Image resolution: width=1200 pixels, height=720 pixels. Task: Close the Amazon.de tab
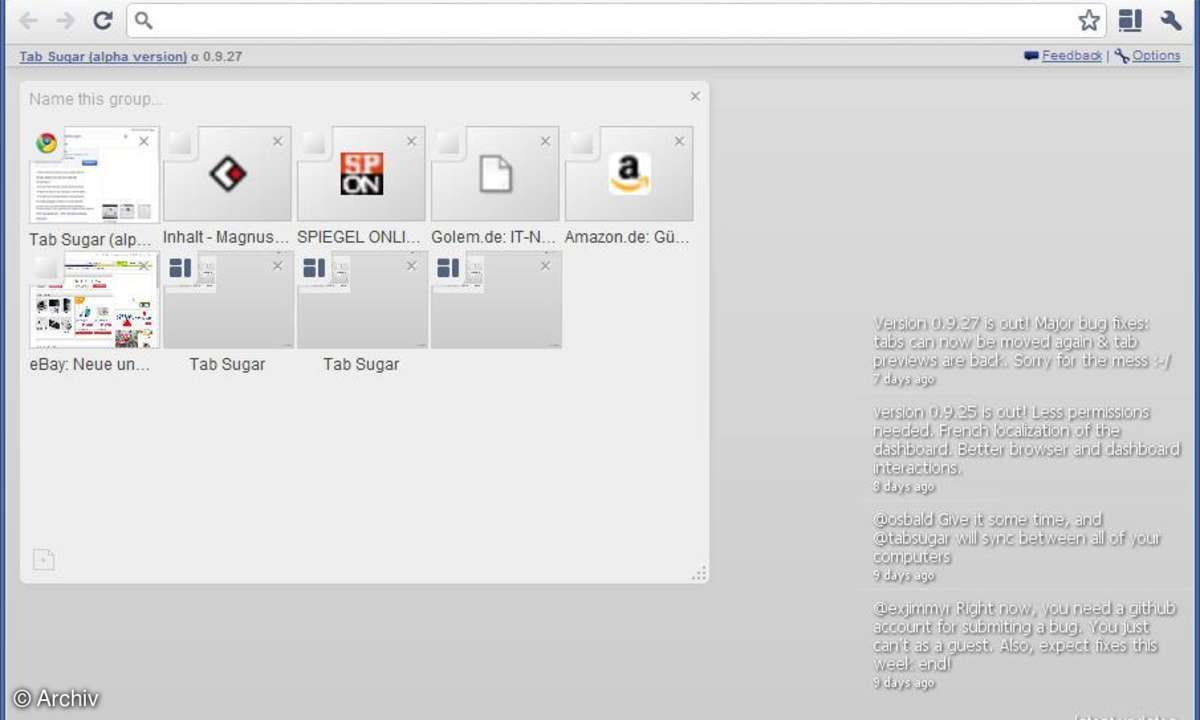(x=680, y=141)
